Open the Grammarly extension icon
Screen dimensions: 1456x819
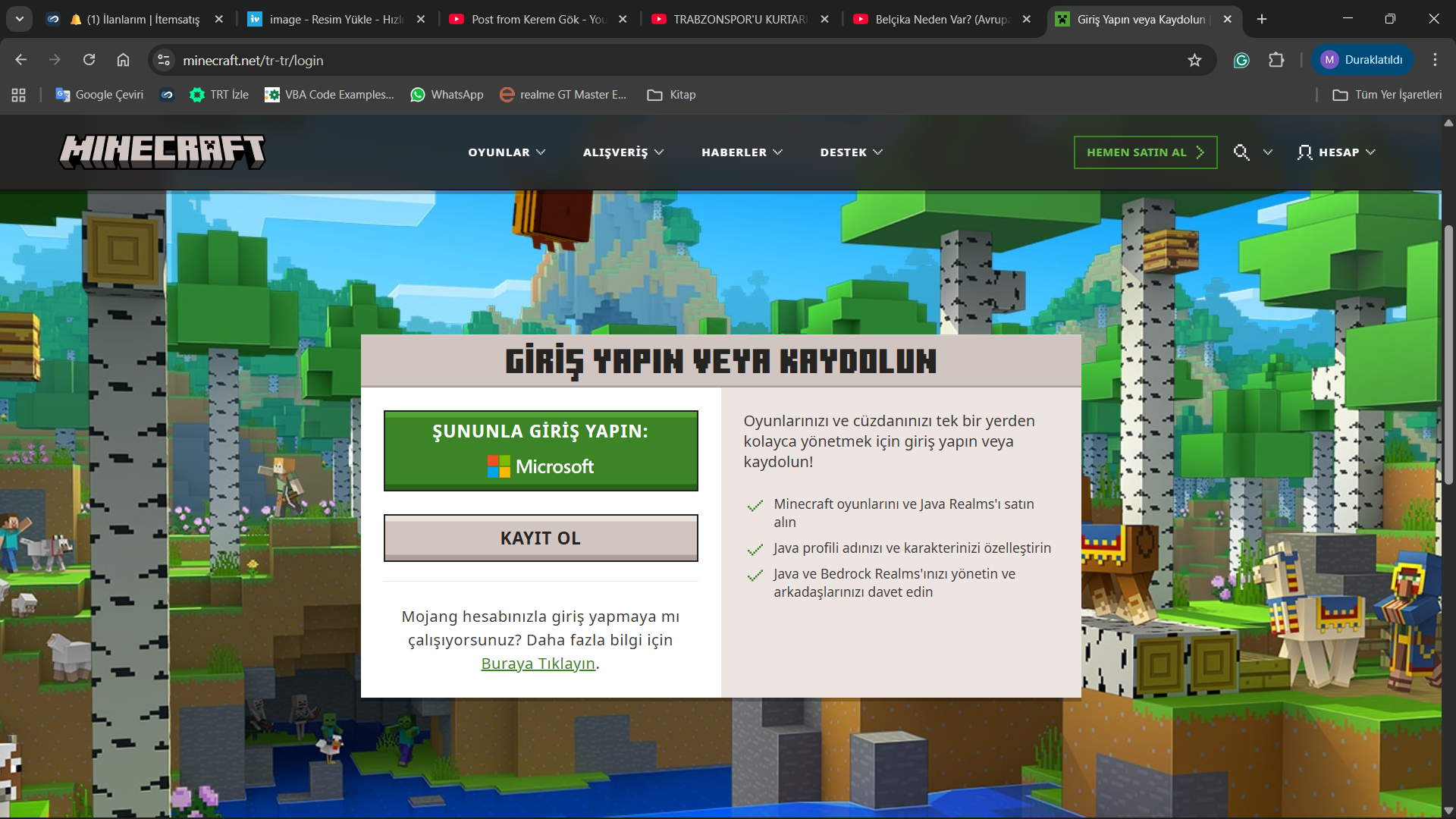(x=1241, y=60)
